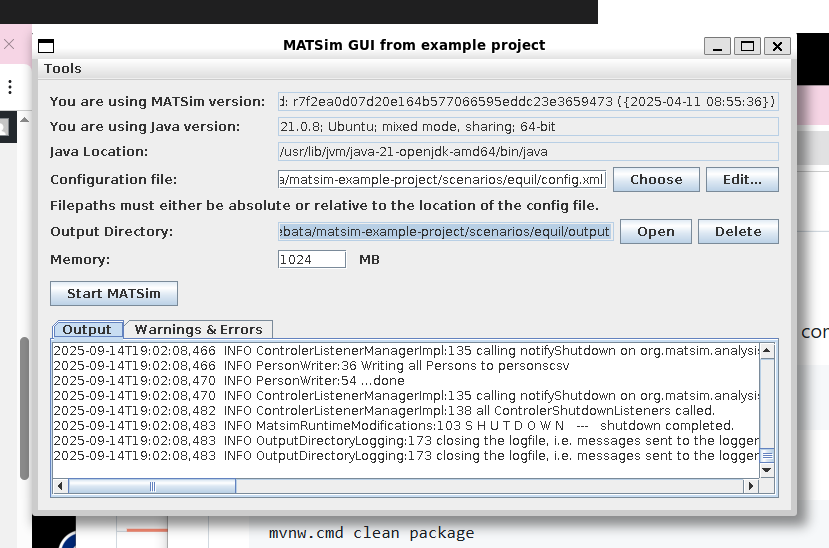Switch to the Warnings & Errors tab
829x548 pixels.
pyautogui.click(x=198, y=329)
